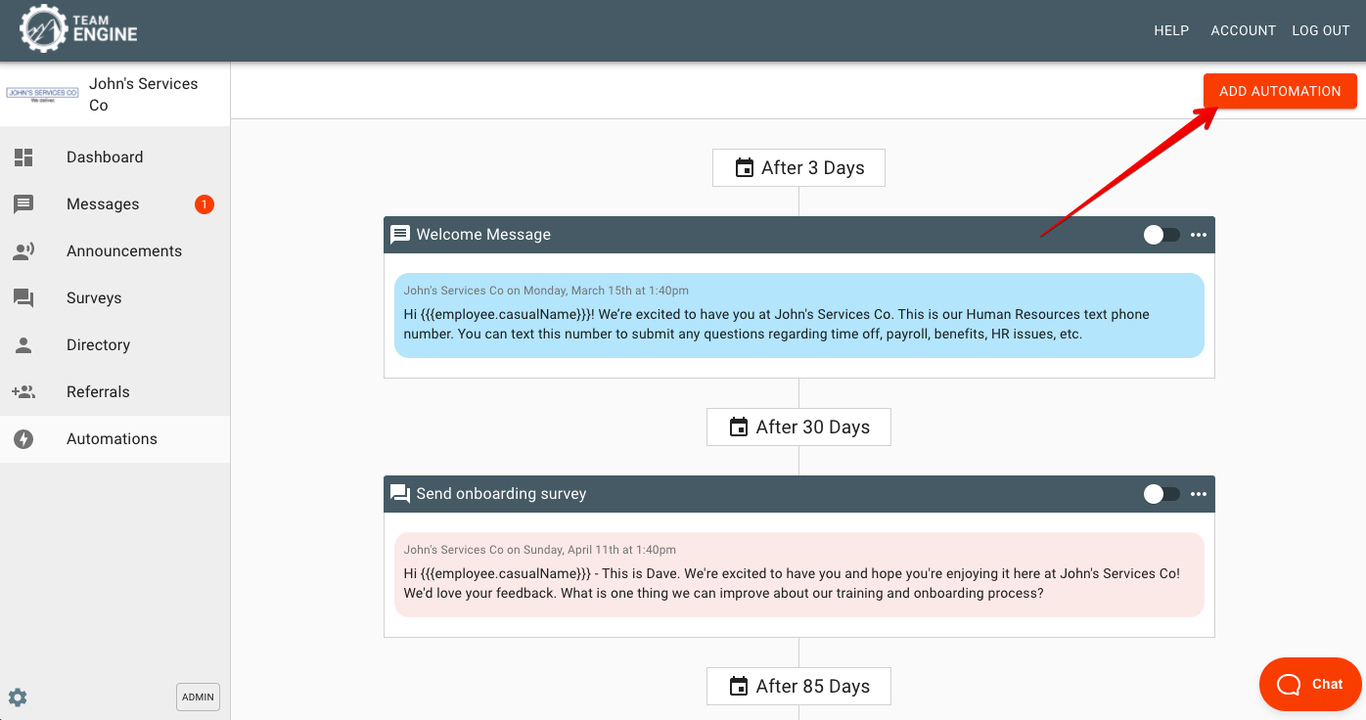
Task: Click the ADMIN badge button
Action: tap(198, 697)
